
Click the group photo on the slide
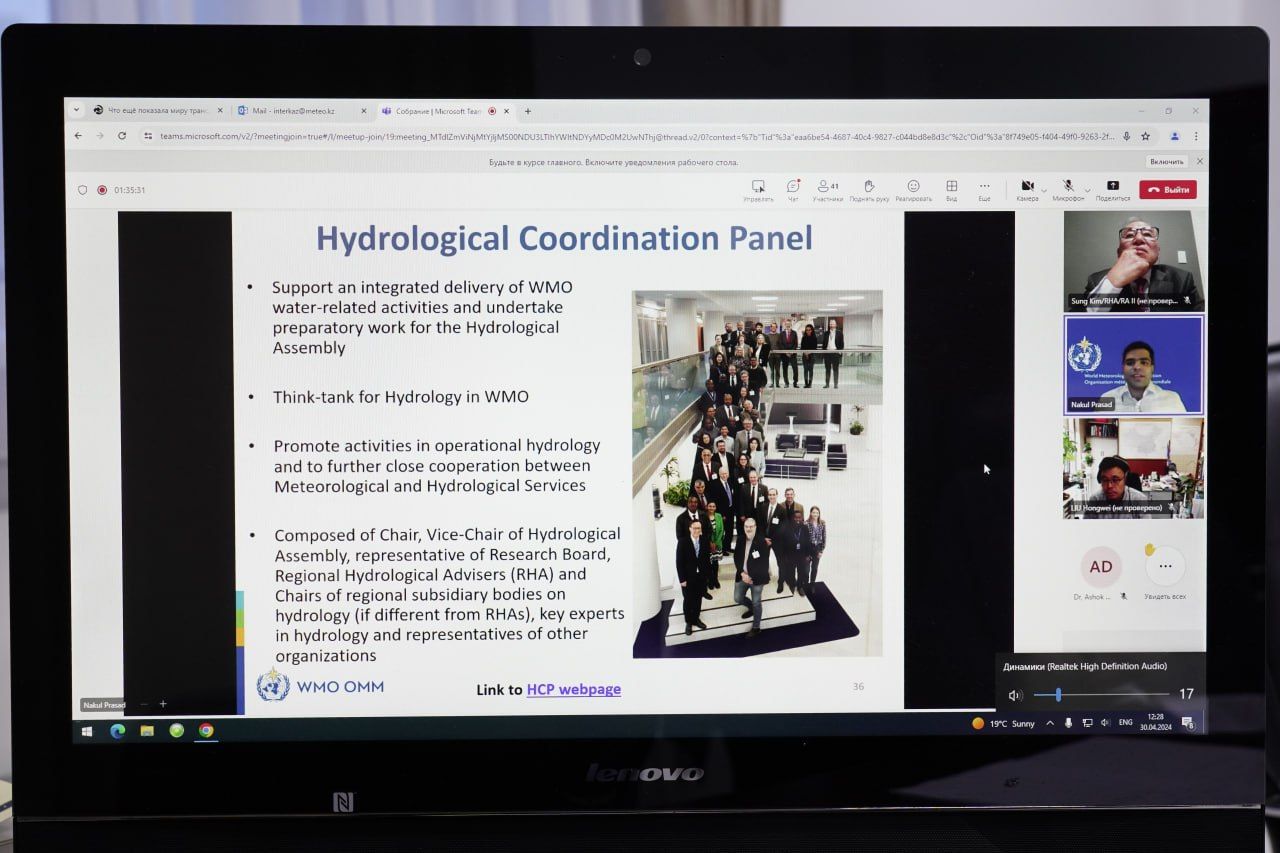tap(758, 474)
